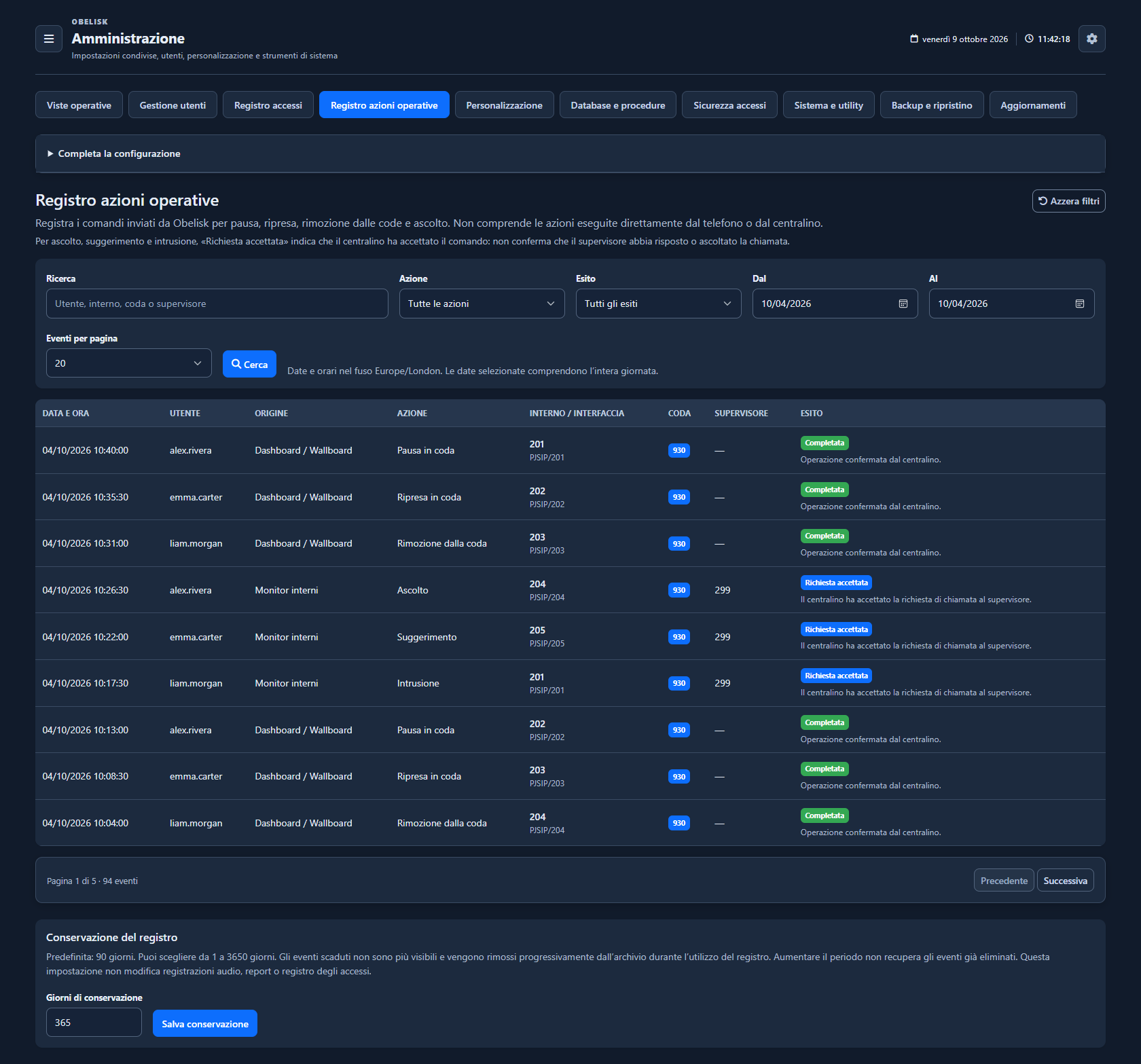
Task: Open the Azione dropdown
Action: [482, 304]
